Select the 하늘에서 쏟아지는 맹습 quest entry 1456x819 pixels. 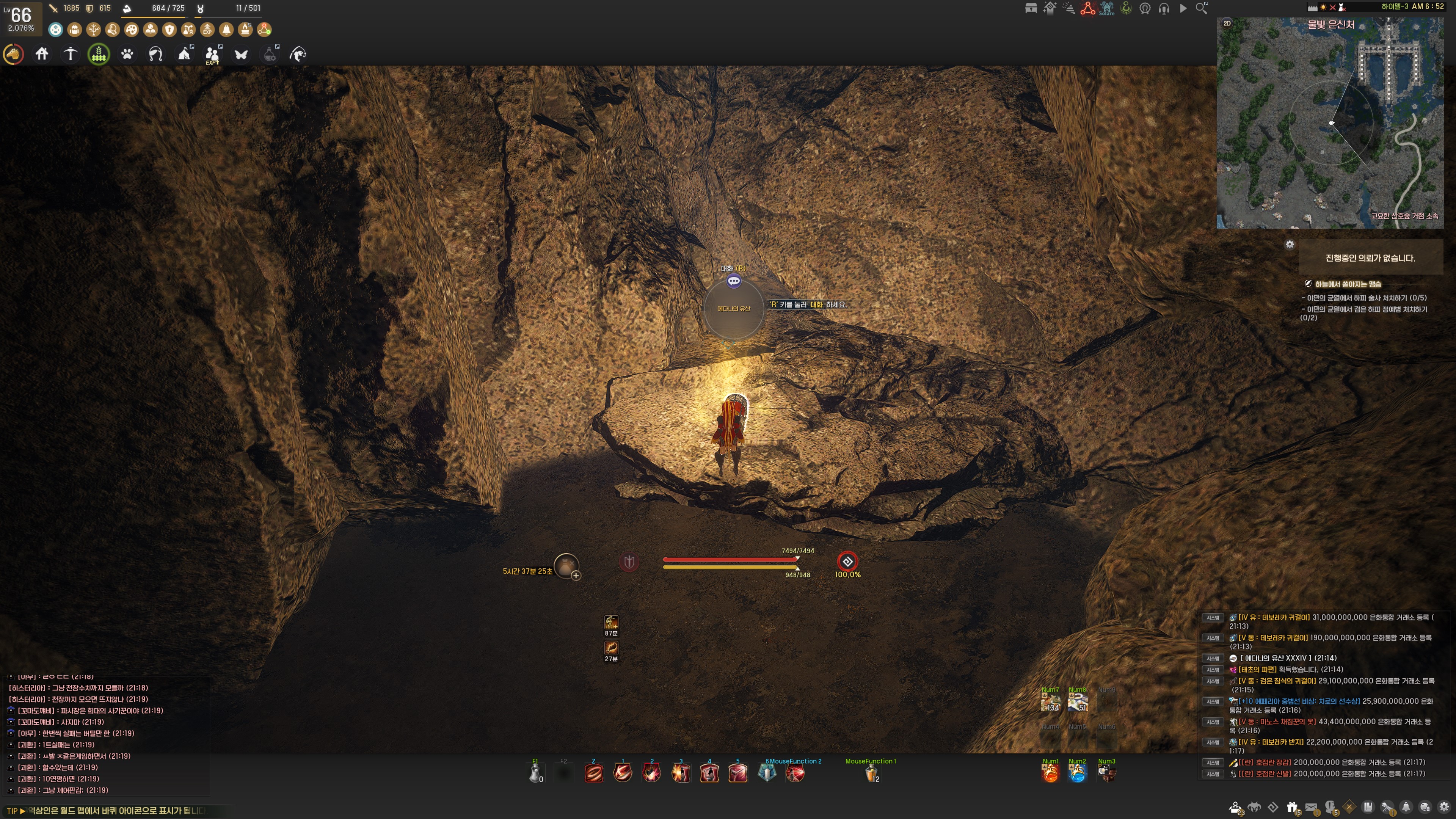click(x=1348, y=284)
